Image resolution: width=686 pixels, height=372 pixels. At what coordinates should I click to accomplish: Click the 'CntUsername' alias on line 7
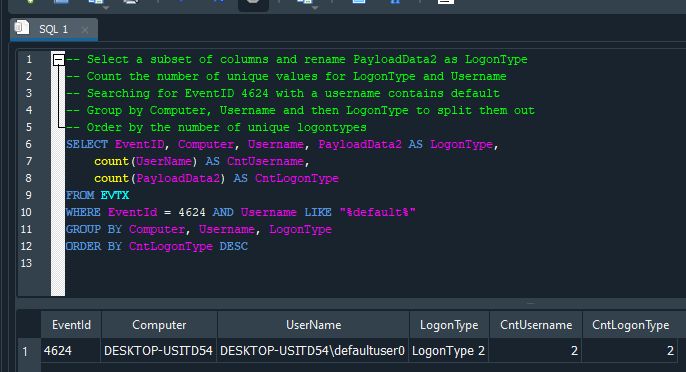click(x=265, y=161)
